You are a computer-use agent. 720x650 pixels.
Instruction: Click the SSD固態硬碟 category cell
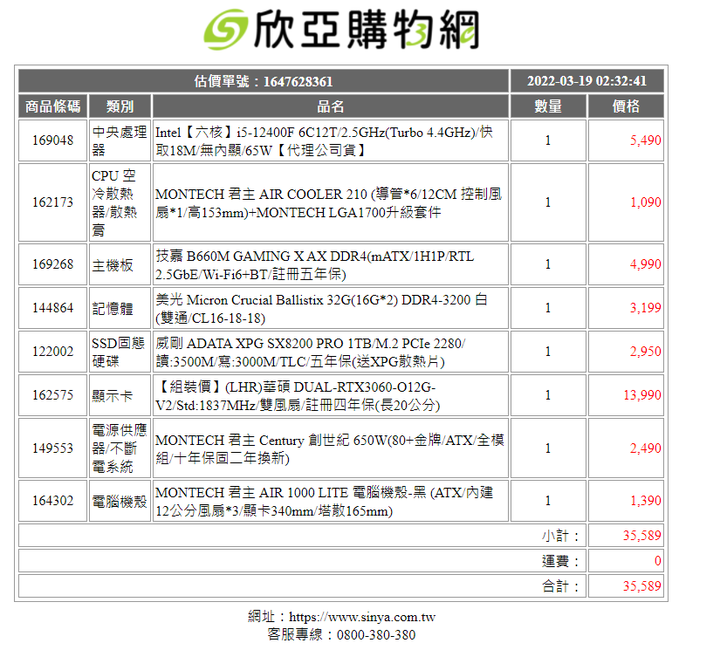(118, 352)
